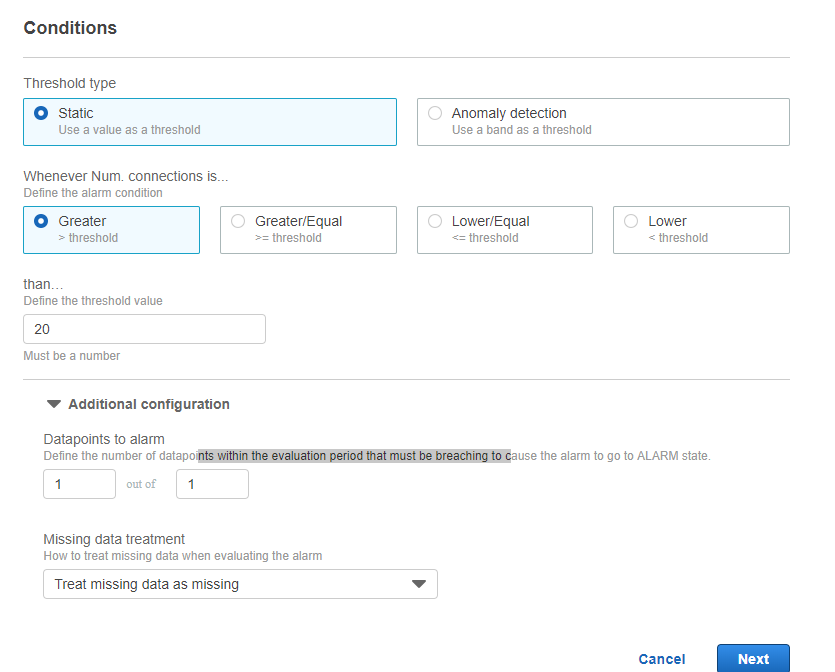Click the Static option card description
This screenshot has height=672, width=835.
point(129,130)
